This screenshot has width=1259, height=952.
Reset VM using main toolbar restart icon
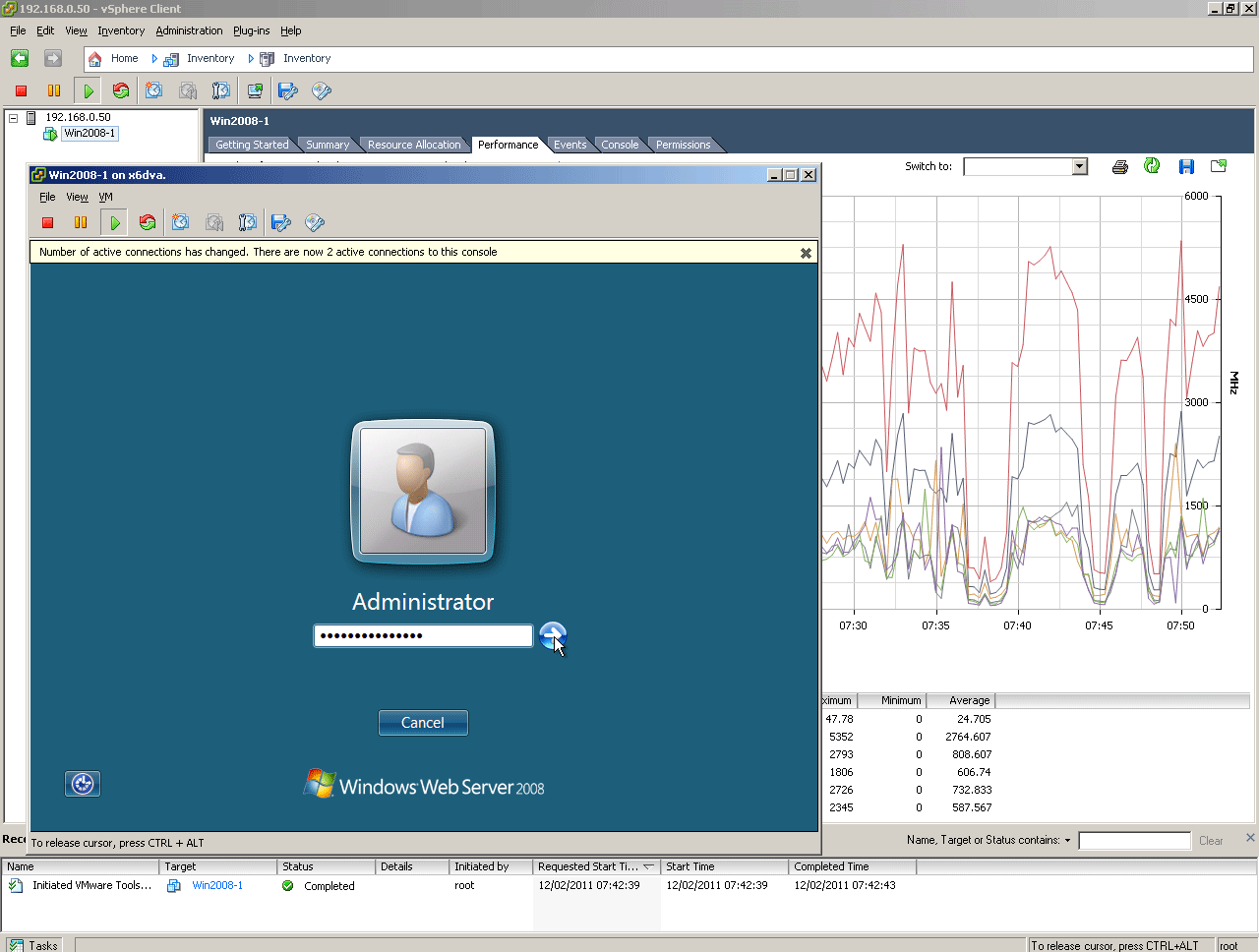click(x=121, y=91)
